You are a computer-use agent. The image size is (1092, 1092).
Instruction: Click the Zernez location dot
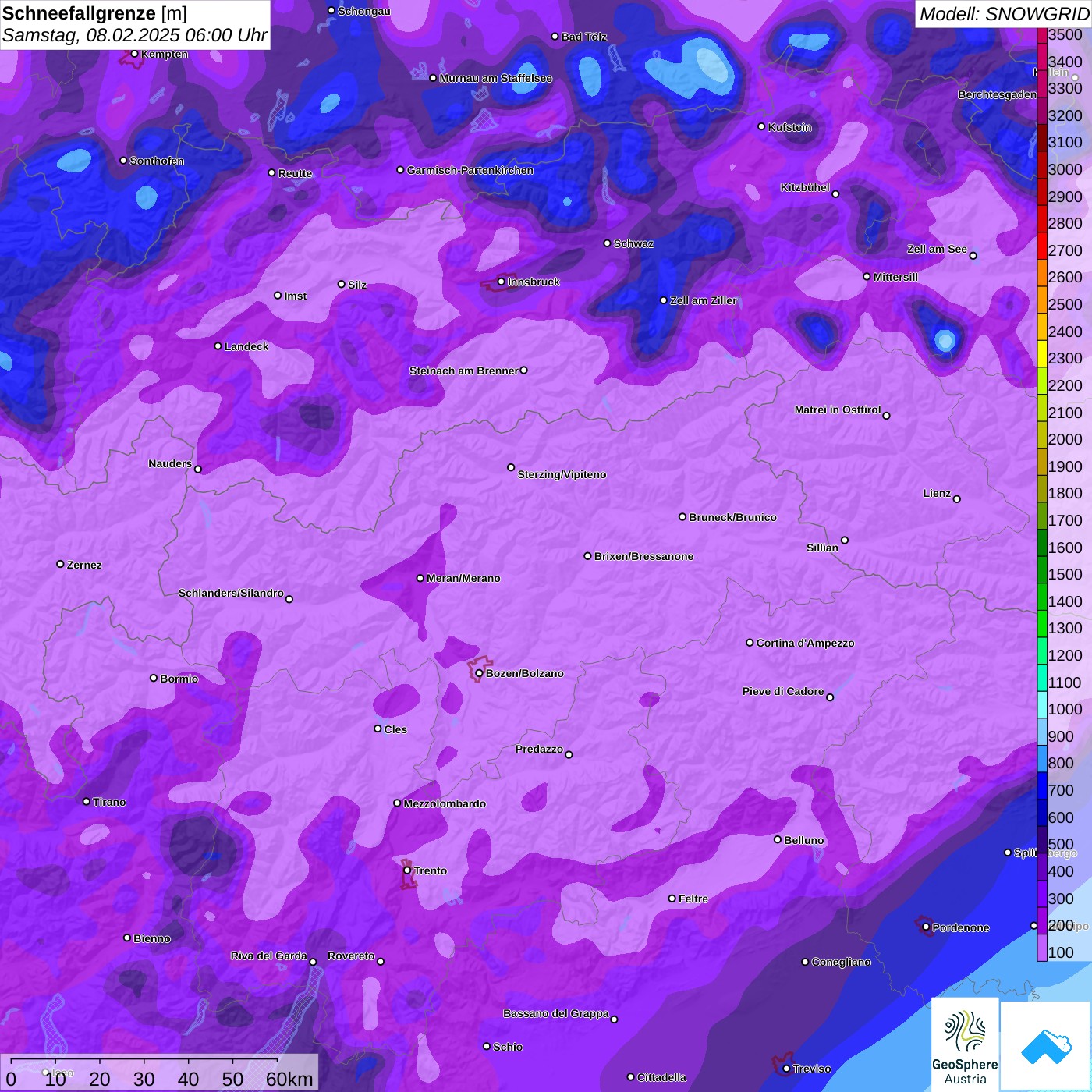tap(60, 564)
